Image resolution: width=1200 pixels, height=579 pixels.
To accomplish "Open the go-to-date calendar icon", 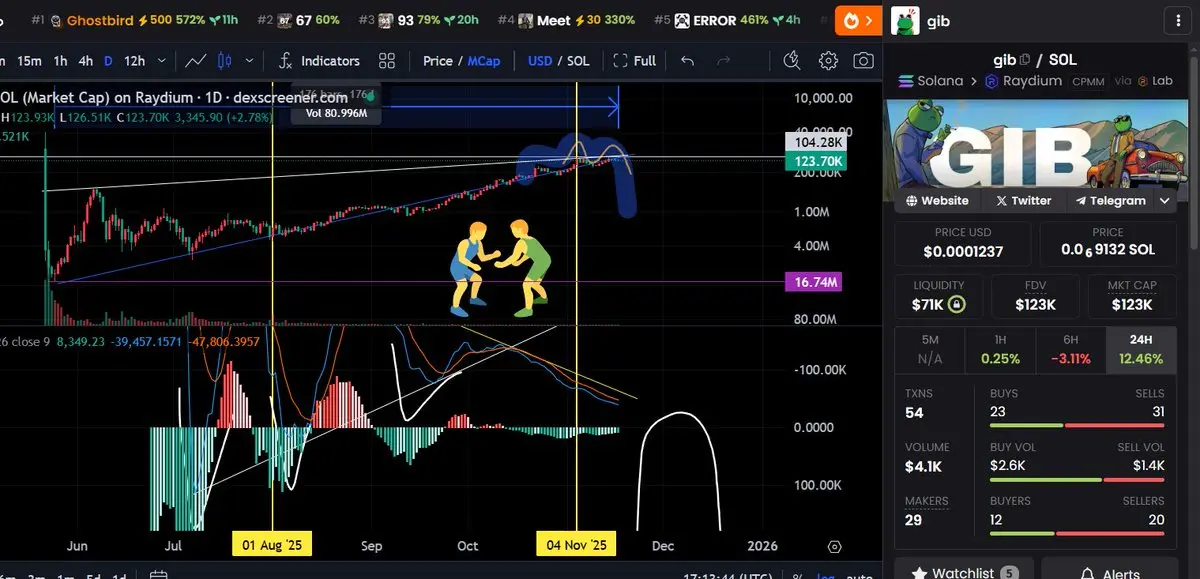I will [x=158, y=575].
